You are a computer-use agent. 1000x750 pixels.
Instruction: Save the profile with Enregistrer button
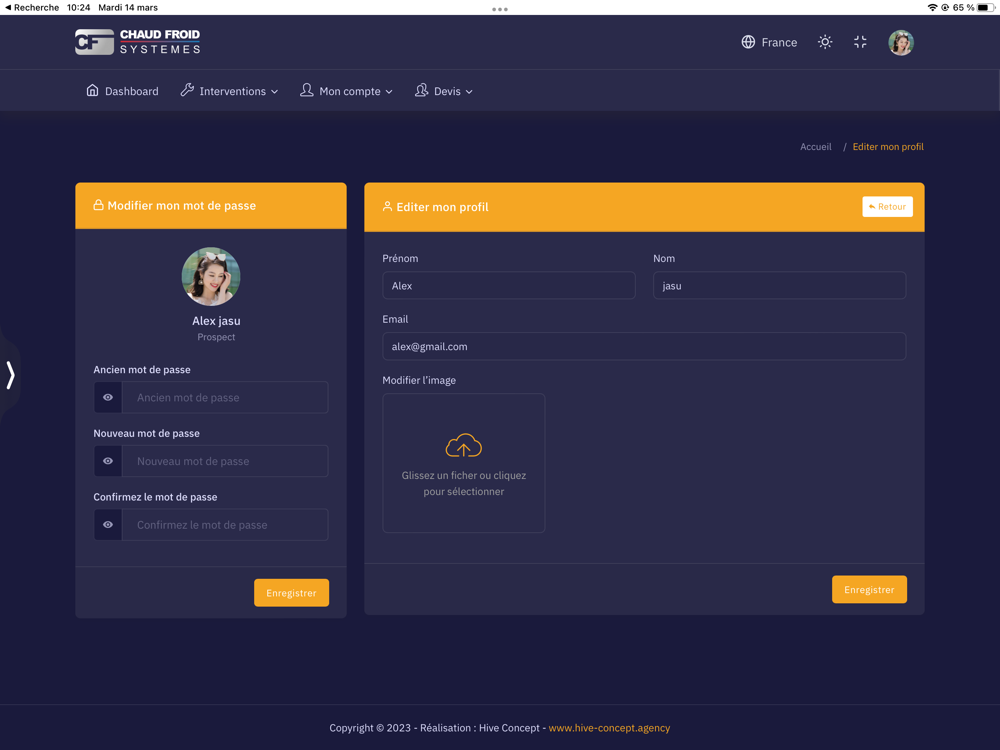869,589
